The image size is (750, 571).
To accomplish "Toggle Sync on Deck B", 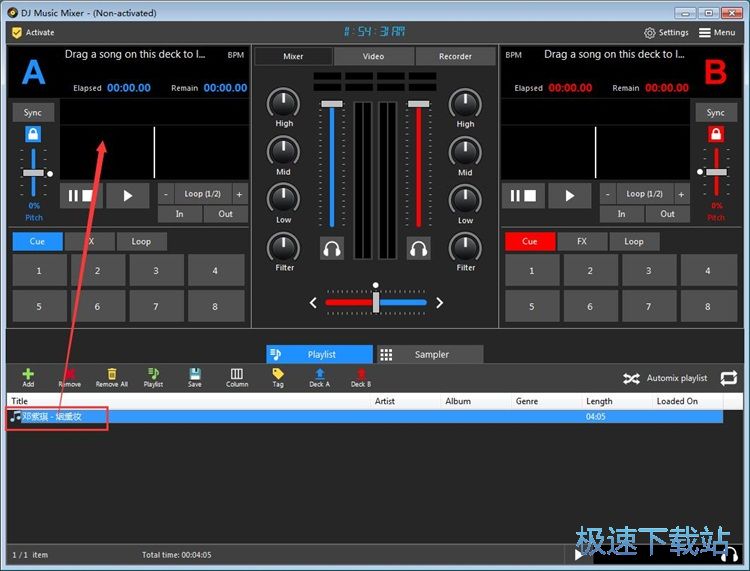I will 716,112.
